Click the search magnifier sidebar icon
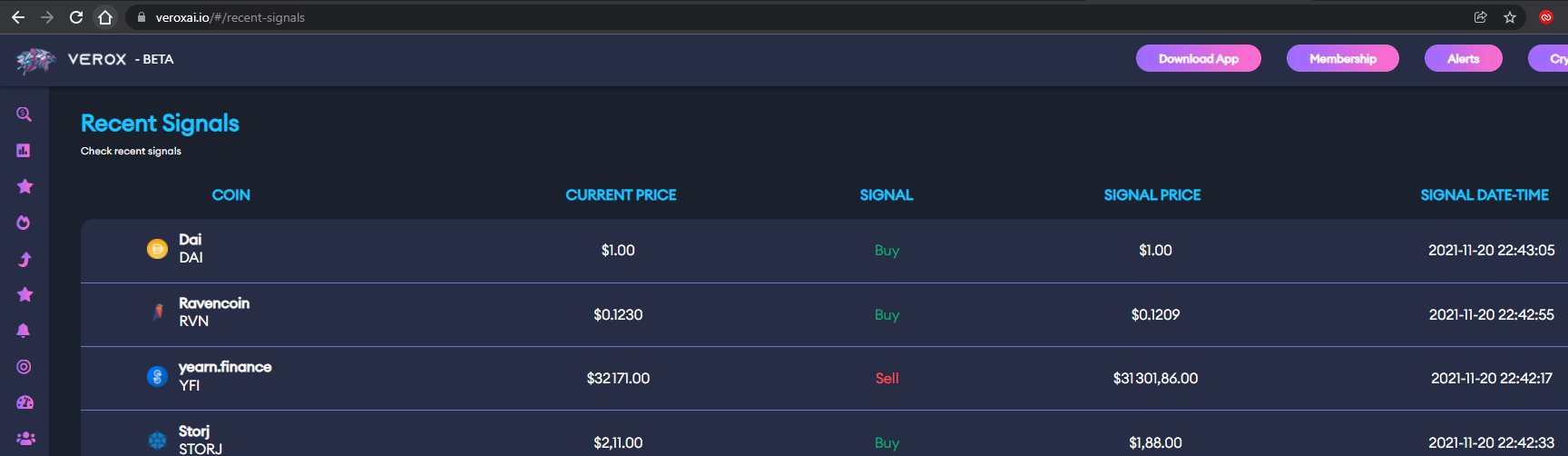The width and height of the screenshot is (1568, 456). pos(24,114)
